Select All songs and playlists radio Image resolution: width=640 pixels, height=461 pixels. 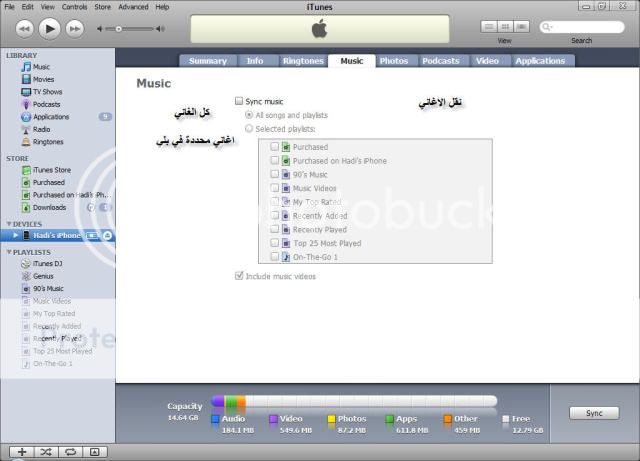(x=249, y=115)
